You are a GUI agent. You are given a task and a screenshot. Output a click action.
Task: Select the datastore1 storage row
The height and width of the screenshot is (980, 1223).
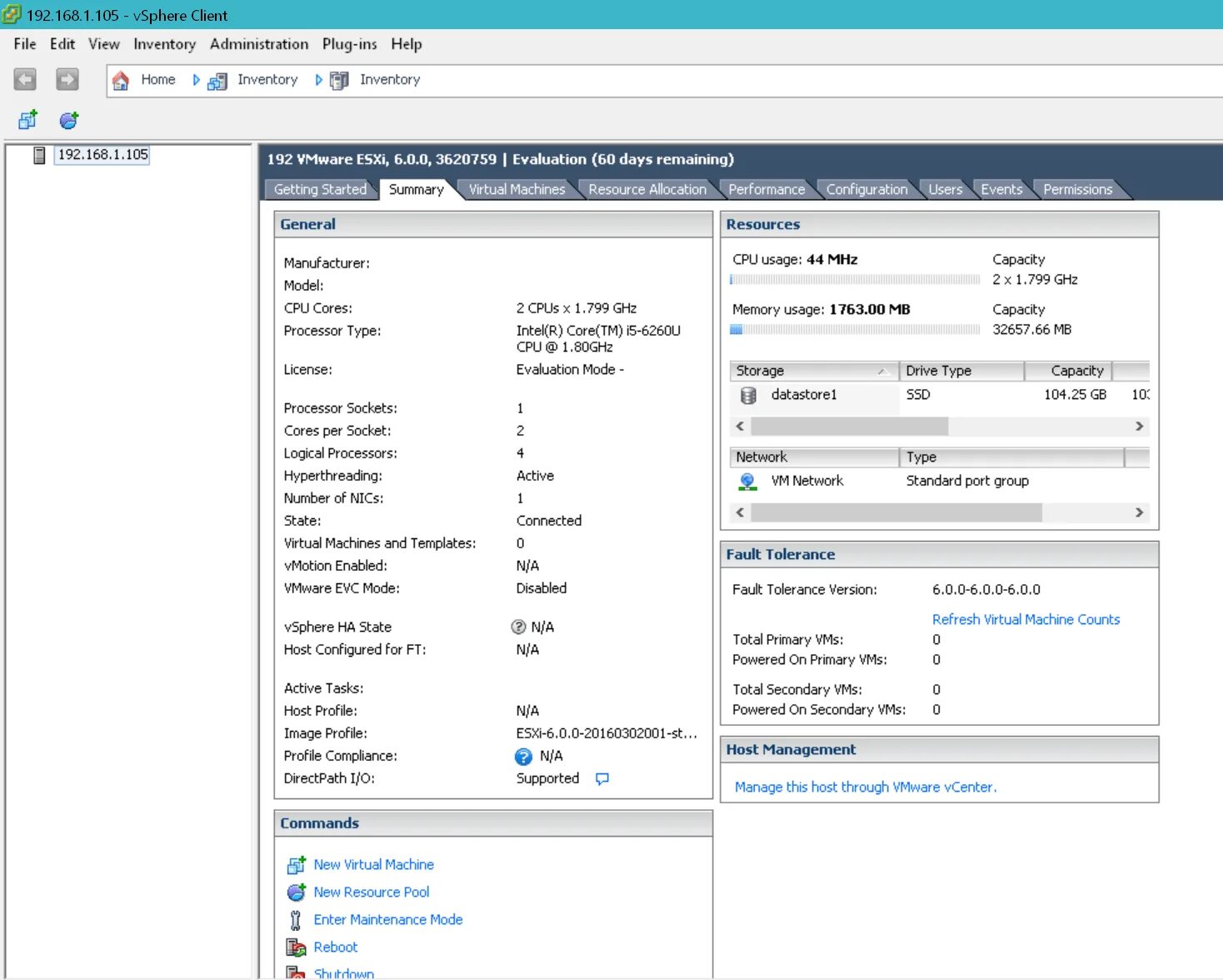(x=940, y=395)
